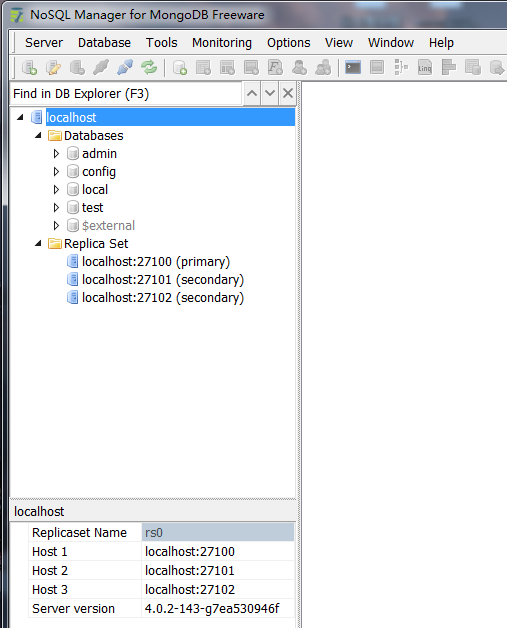Expand the config database node

(56, 171)
